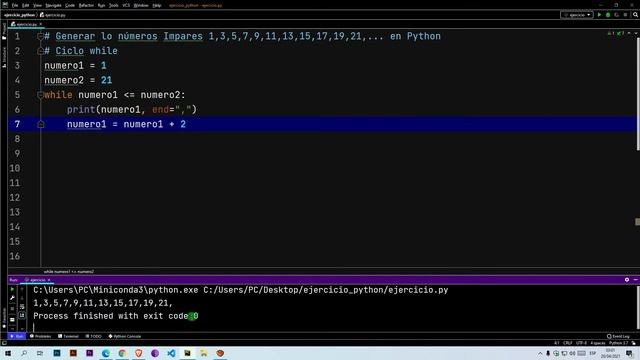640x360 pixels.
Task: Open the Event Log
Action: pyautogui.click(x=618, y=336)
